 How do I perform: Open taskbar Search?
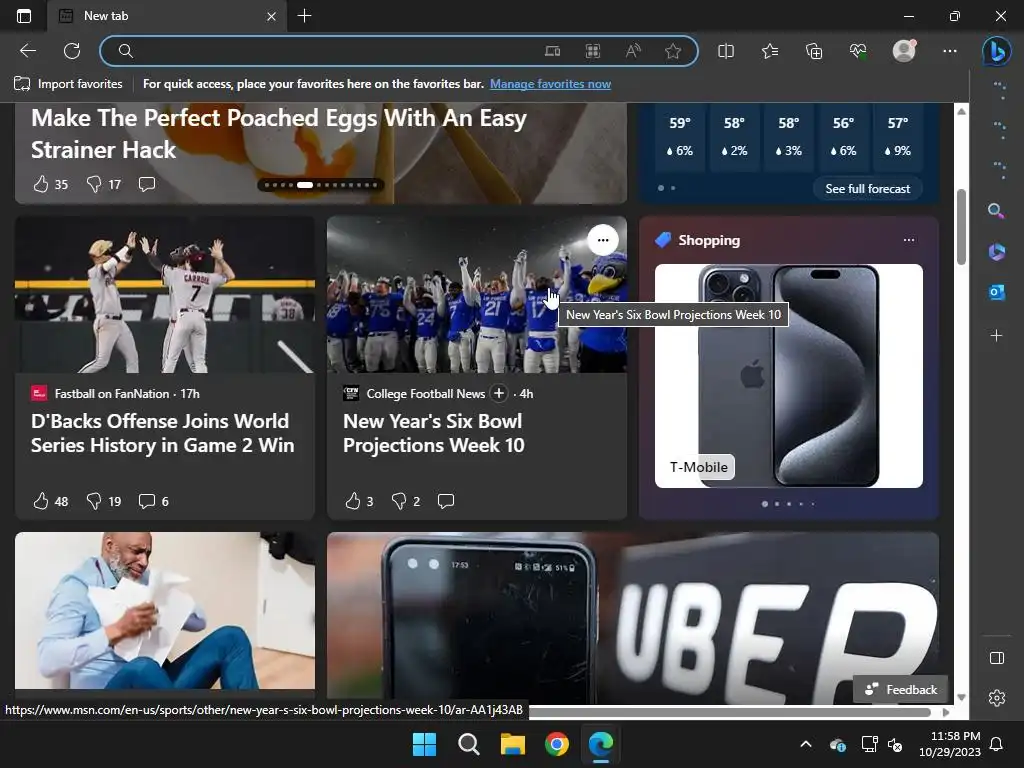coord(468,744)
